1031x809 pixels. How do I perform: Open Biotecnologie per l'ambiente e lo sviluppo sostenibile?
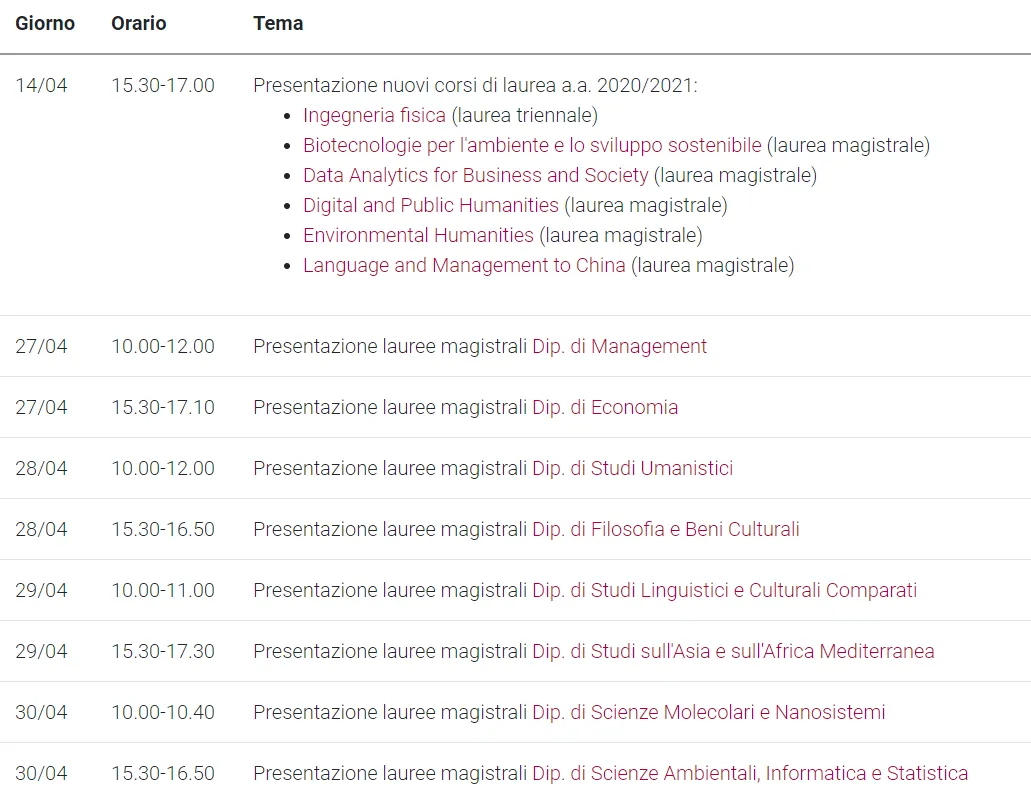532,145
